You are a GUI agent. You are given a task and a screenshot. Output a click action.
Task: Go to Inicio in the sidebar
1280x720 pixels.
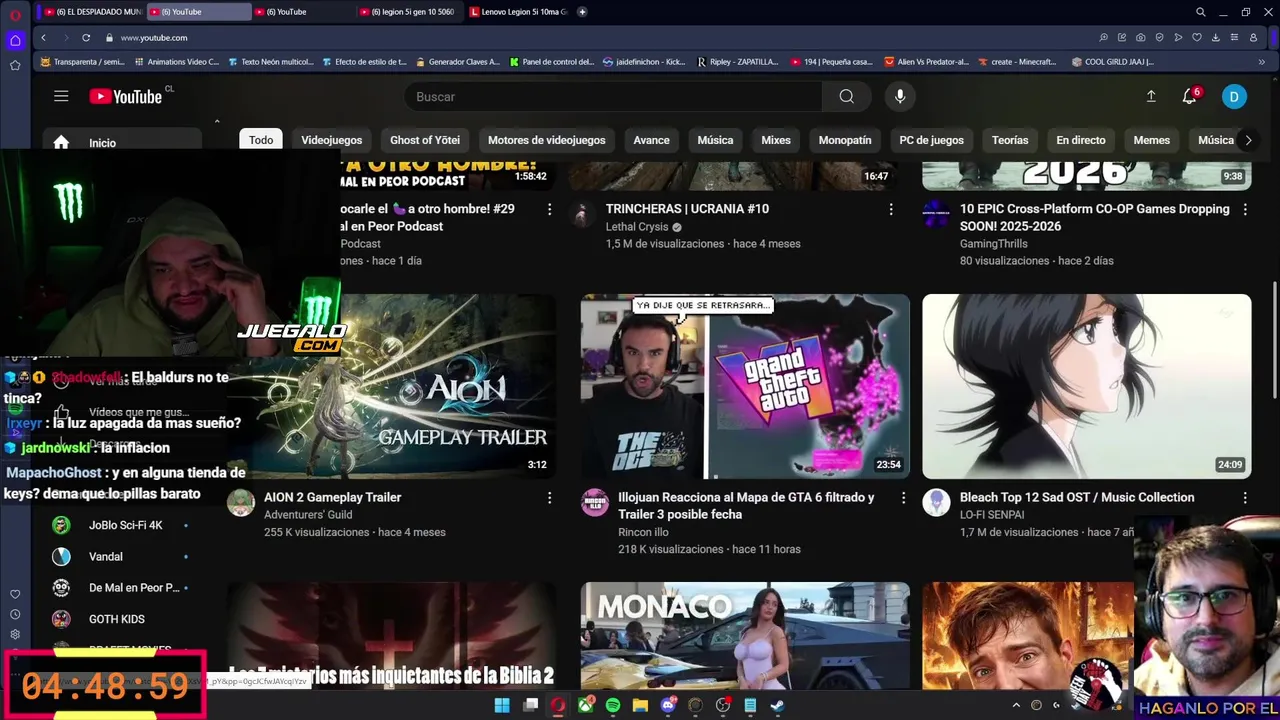click(120, 143)
